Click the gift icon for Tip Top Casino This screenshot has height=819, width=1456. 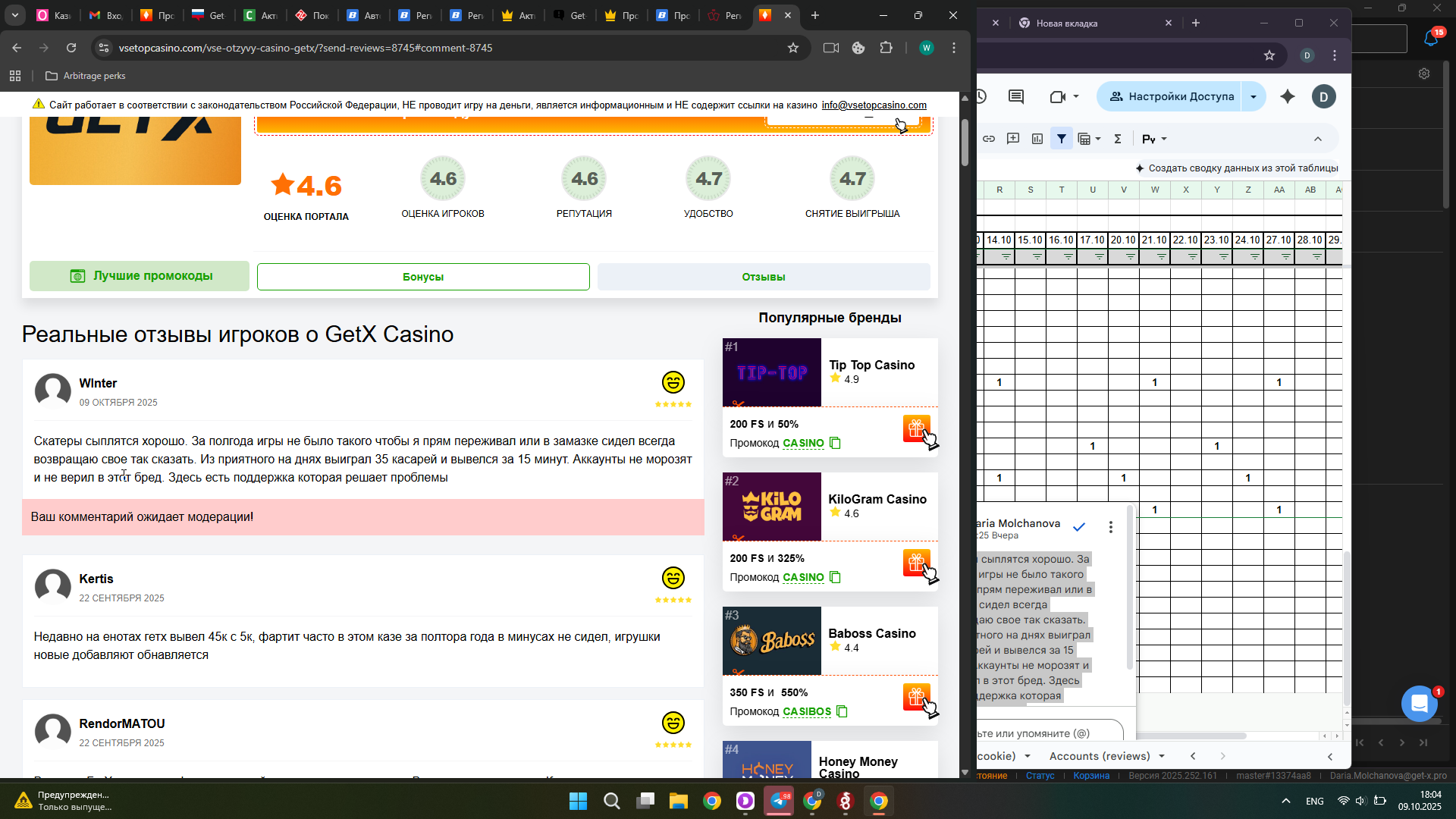tap(916, 428)
